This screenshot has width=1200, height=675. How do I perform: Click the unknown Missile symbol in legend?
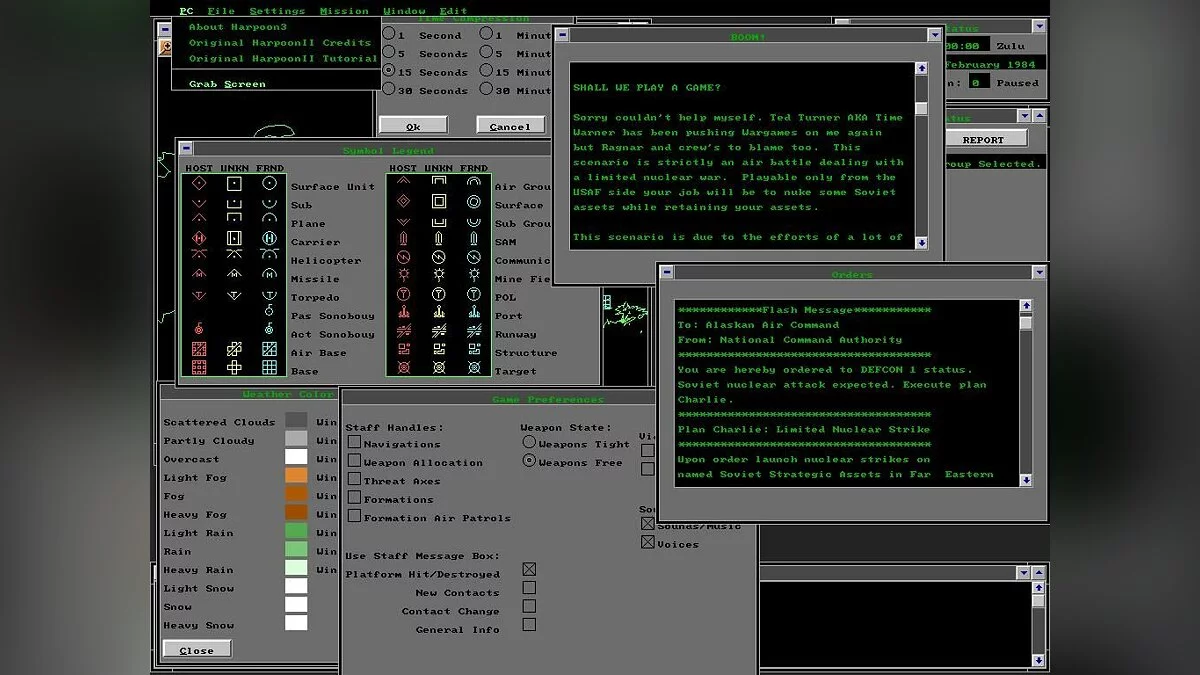click(x=234, y=275)
